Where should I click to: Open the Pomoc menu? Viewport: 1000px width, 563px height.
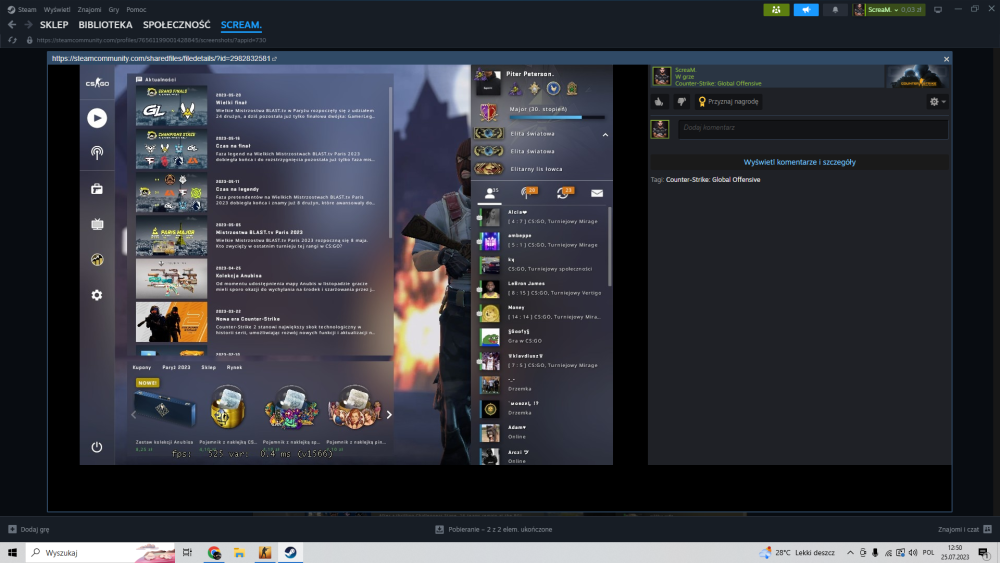tap(136, 10)
